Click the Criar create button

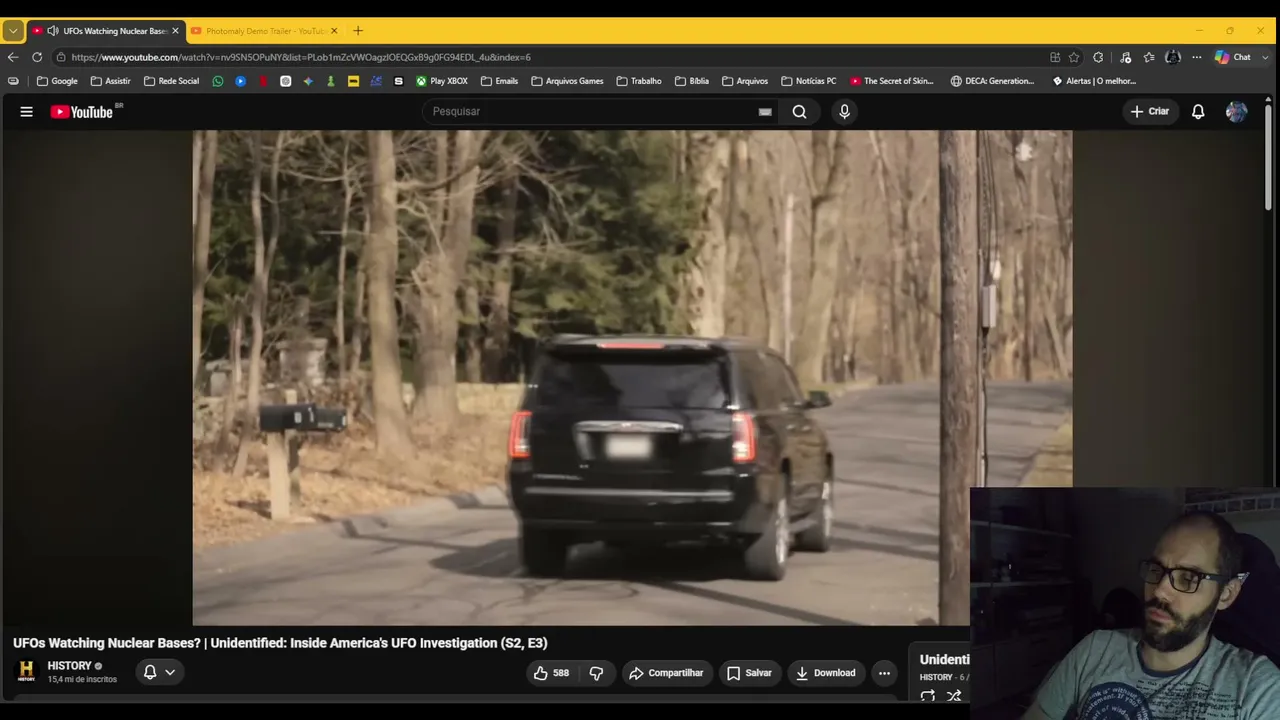pos(1150,112)
